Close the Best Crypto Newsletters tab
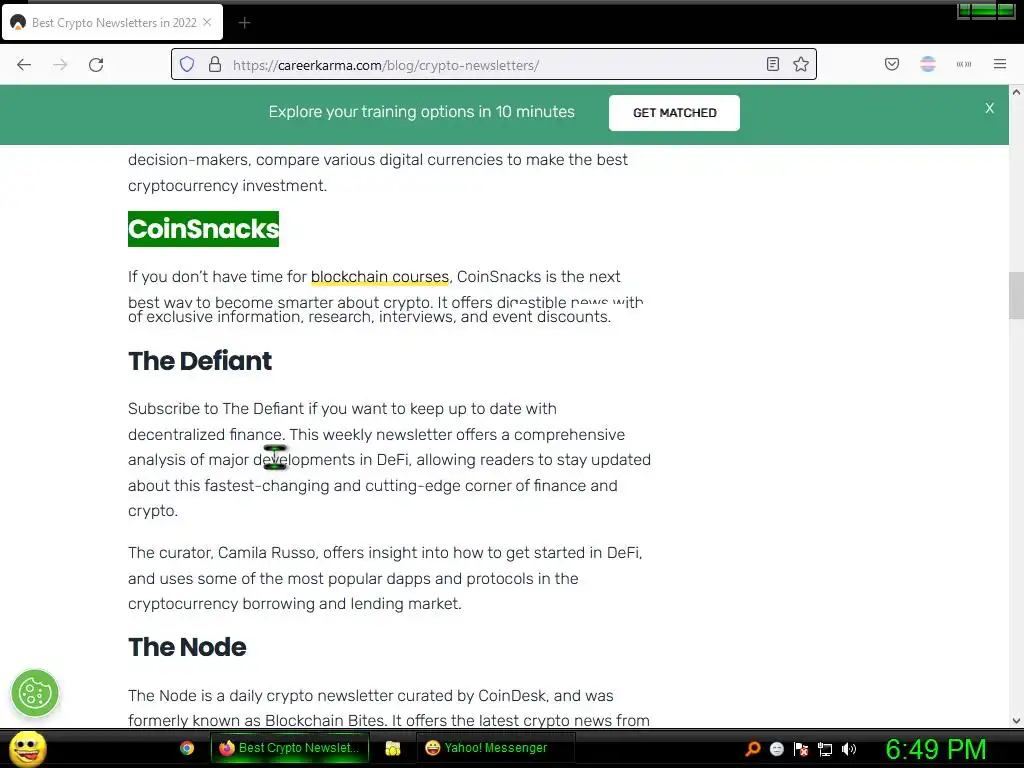Image resolution: width=1024 pixels, height=768 pixels. tap(207, 22)
